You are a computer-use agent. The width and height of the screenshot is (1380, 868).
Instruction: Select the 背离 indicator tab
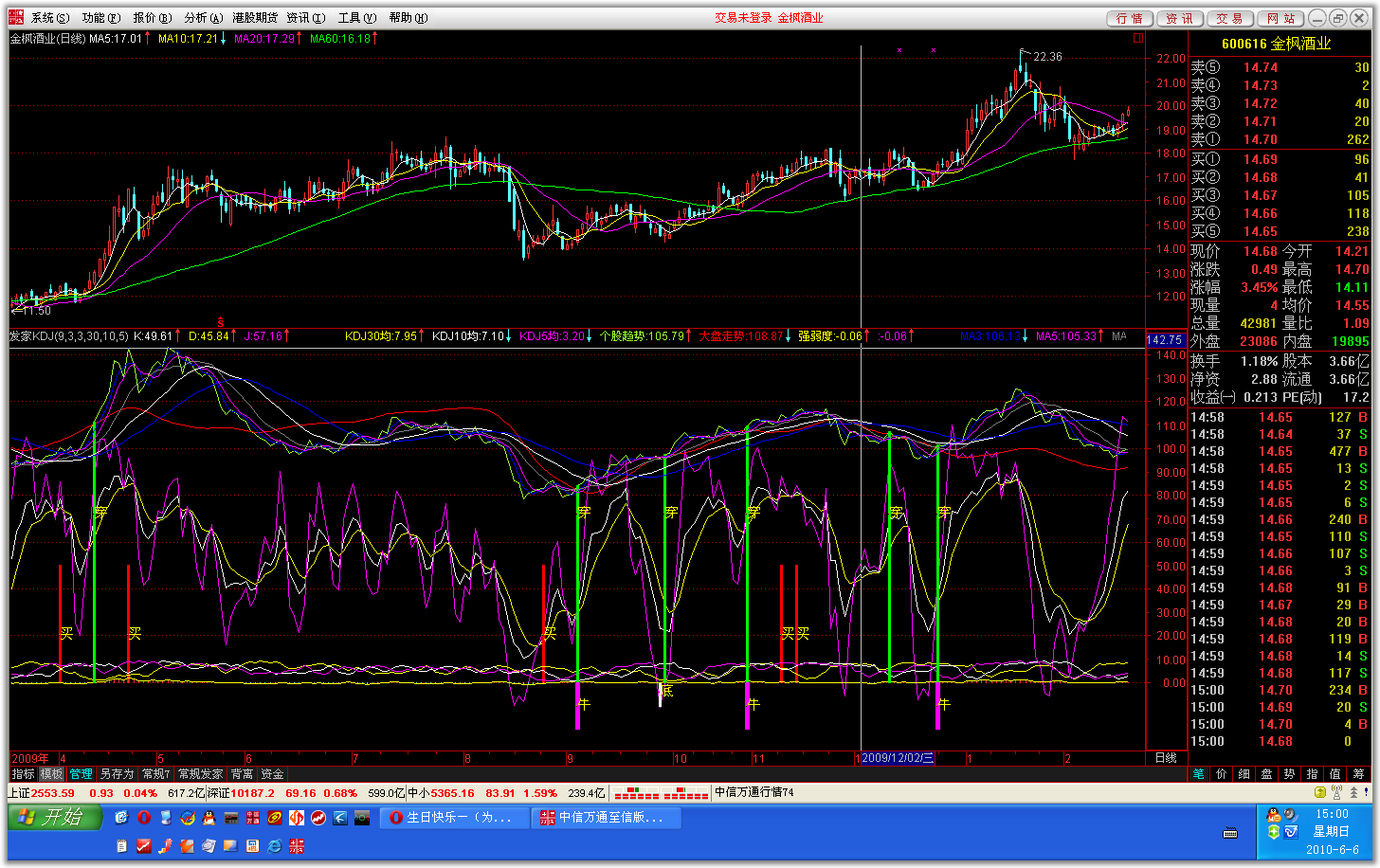pos(242,774)
